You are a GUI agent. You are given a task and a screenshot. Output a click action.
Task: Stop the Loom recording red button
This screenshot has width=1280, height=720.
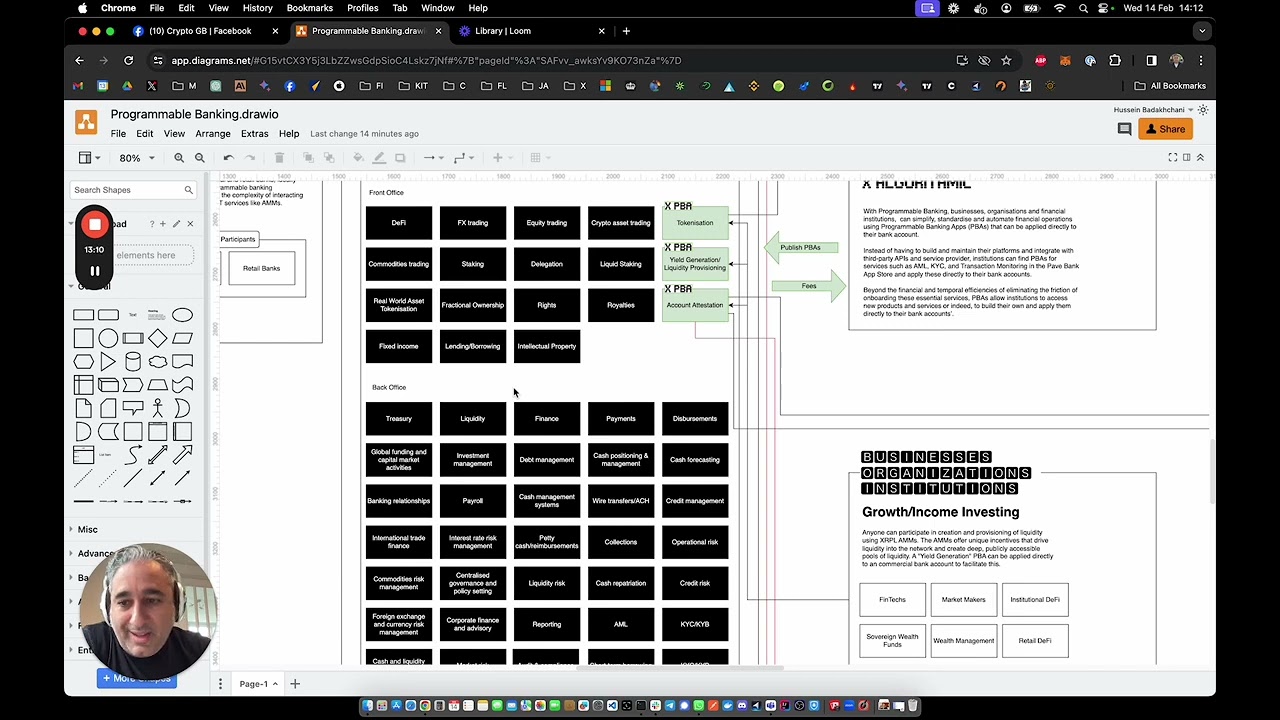94,225
